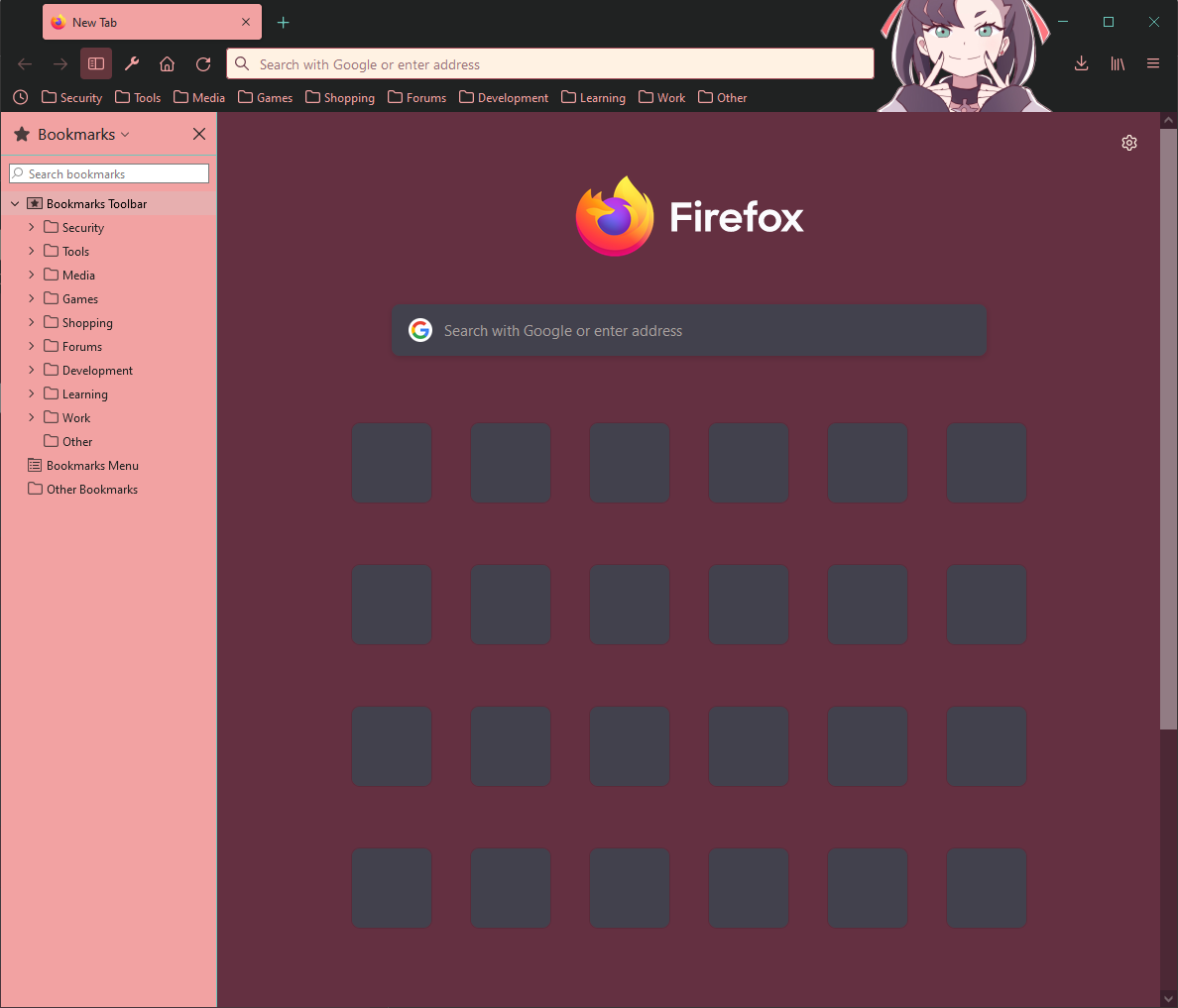Click the Back navigation arrow
This screenshot has height=1008, width=1178.
click(25, 63)
